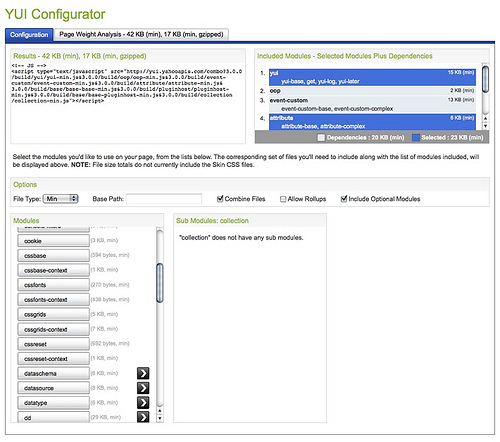The image size is (500, 442).
Task: Click the attribute included module row
Action: (x=372, y=122)
